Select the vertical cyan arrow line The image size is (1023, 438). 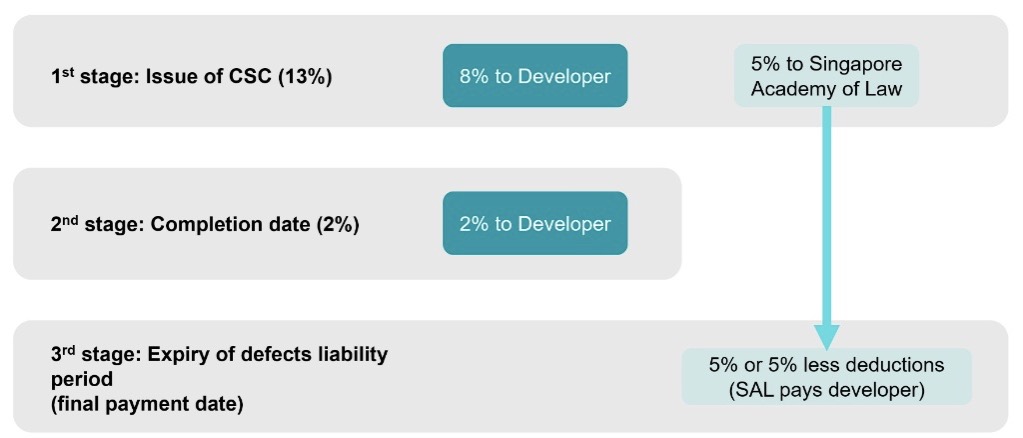point(827,215)
